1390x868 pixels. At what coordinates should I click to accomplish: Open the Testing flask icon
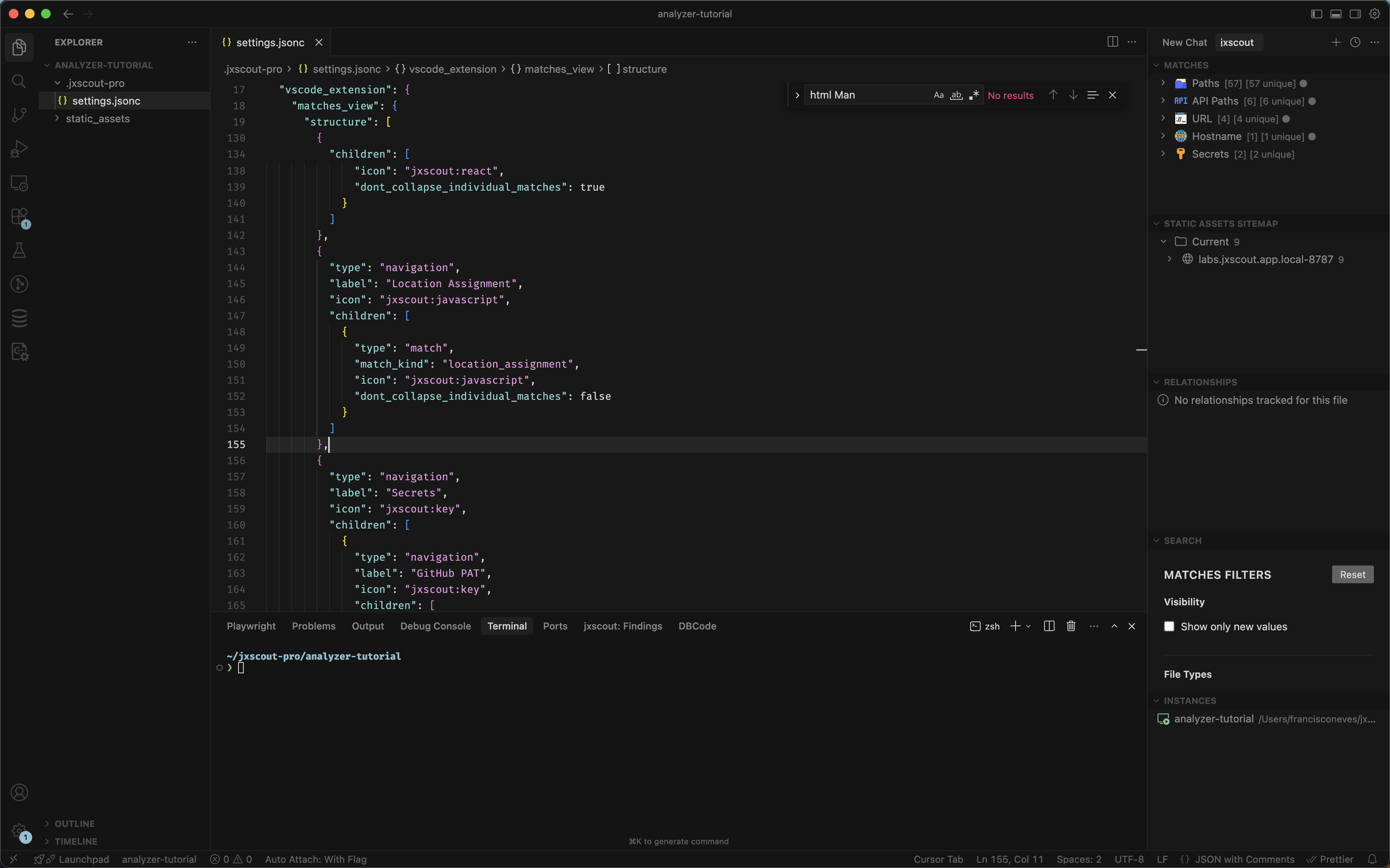19,250
